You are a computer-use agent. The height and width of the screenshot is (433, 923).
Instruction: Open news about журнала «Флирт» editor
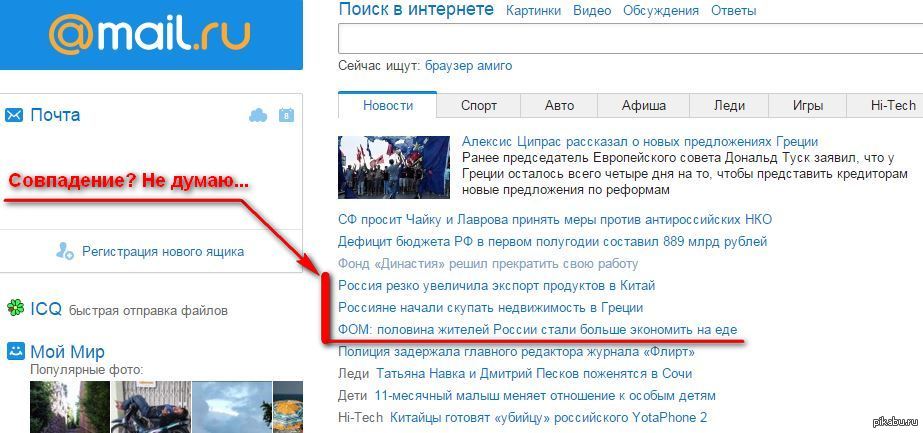coord(516,352)
